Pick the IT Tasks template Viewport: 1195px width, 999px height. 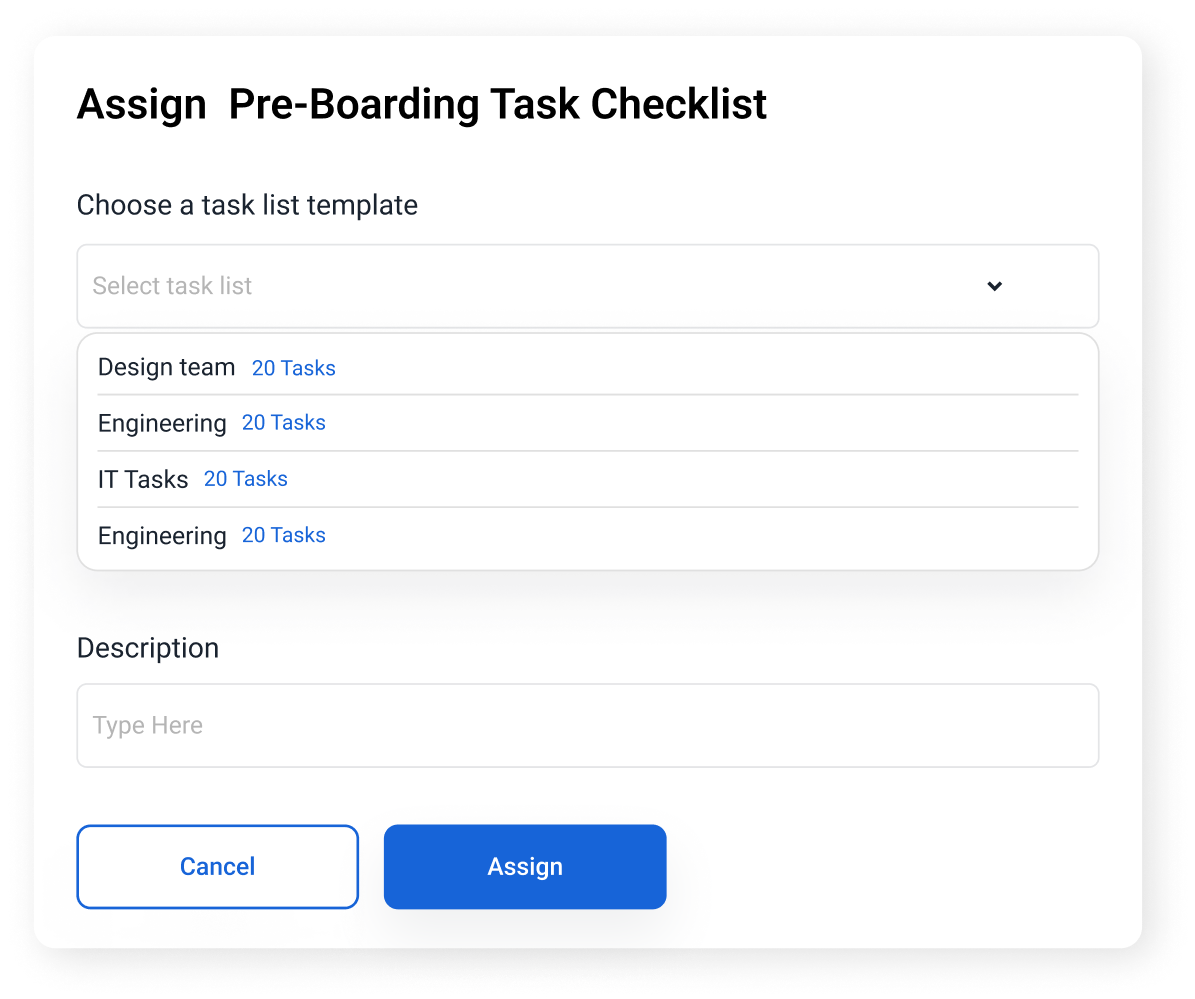(x=143, y=480)
